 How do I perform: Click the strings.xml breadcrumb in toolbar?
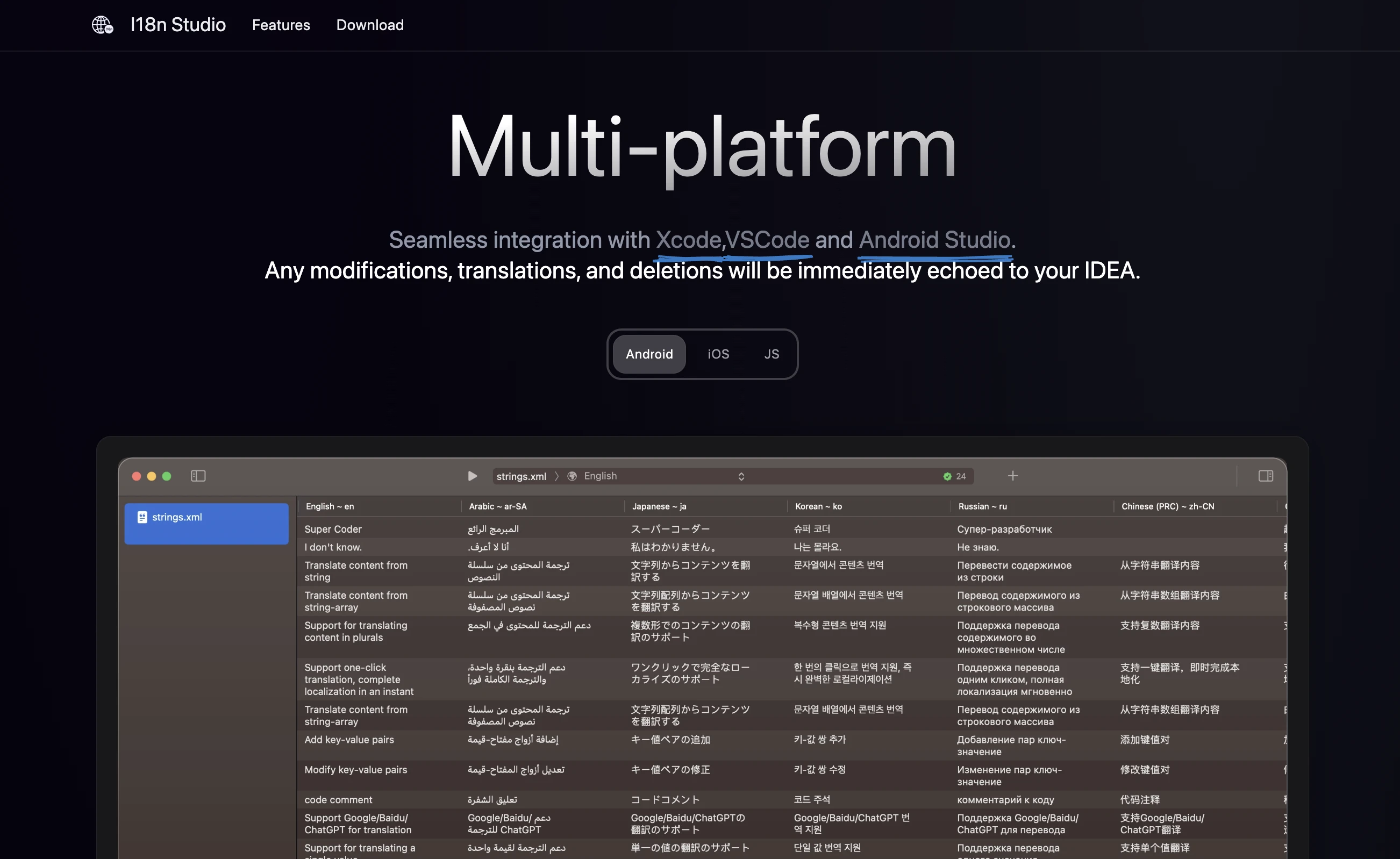click(521, 477)
